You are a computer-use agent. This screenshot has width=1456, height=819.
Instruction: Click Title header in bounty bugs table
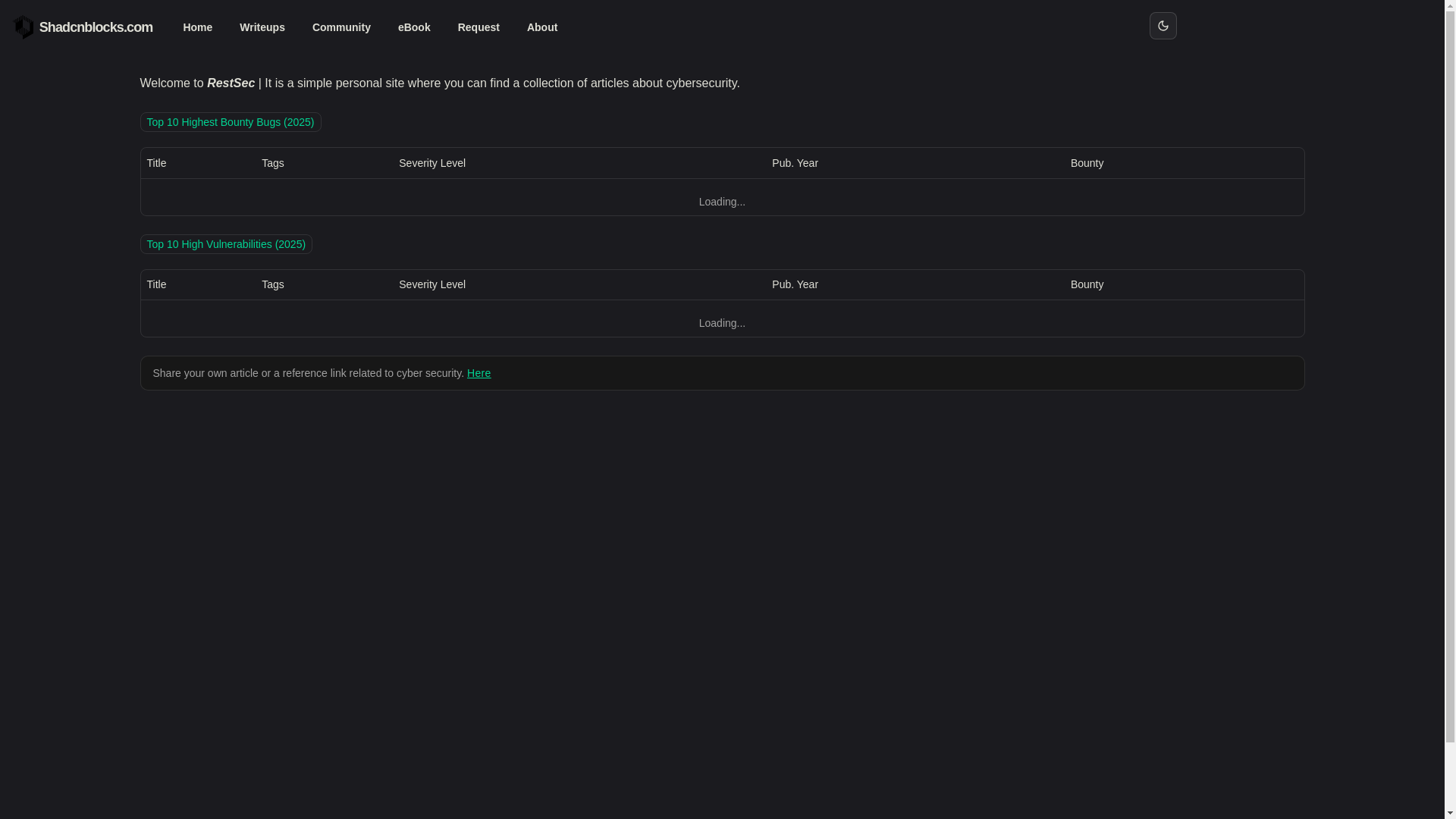tap(156, 163)
